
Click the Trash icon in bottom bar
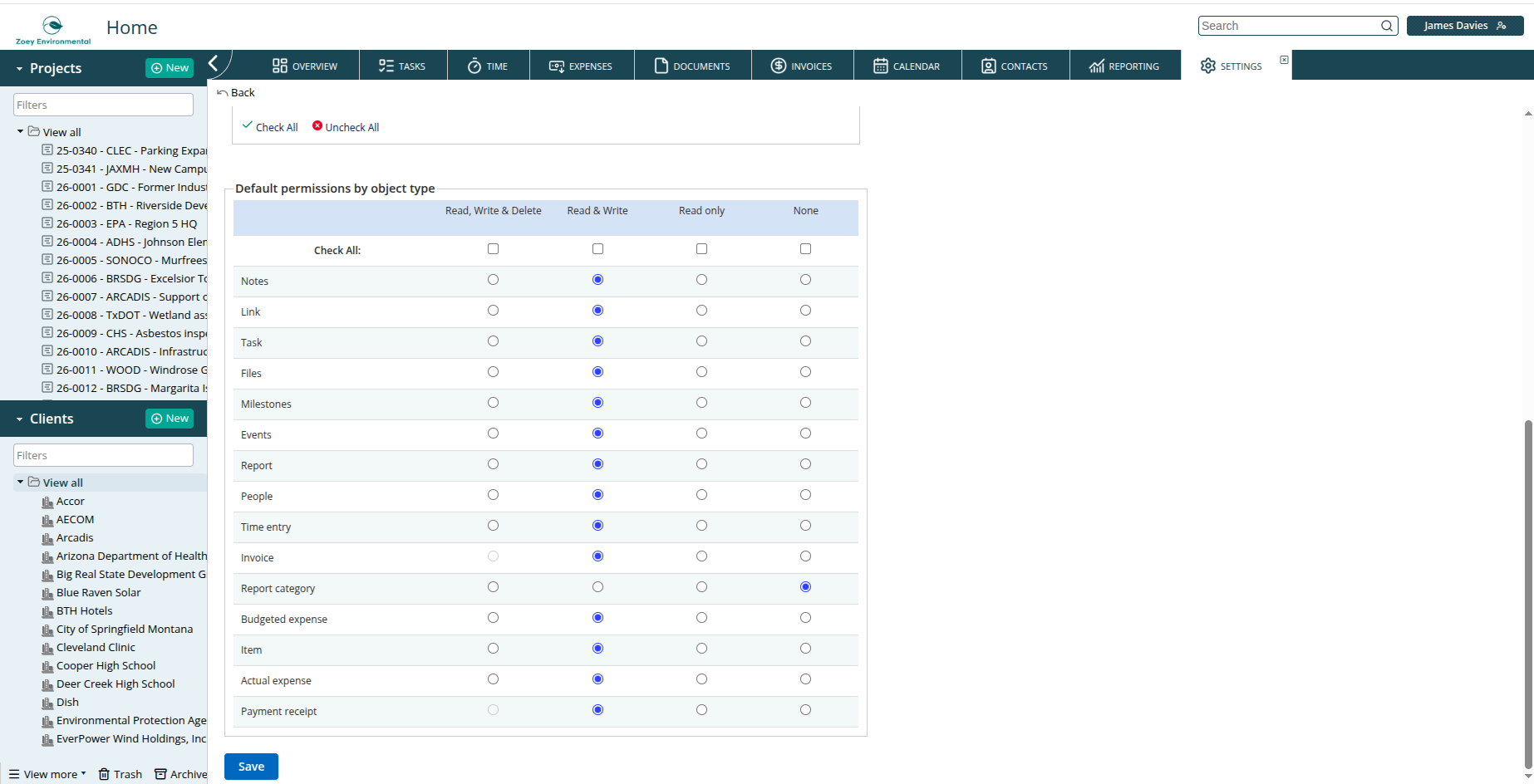[104, 774]
